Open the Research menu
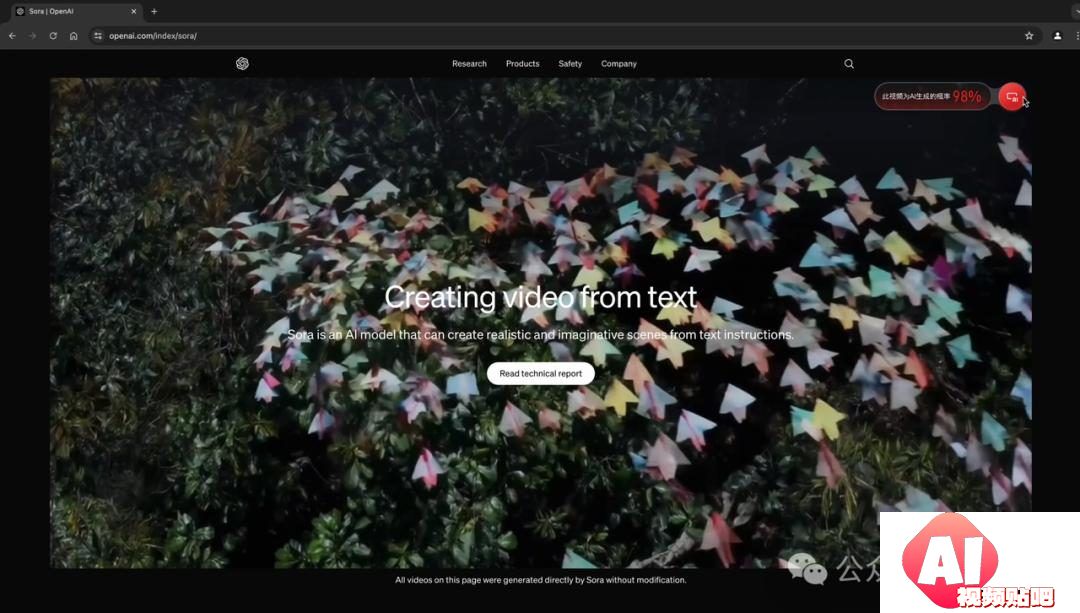 (x=469, y=63)
